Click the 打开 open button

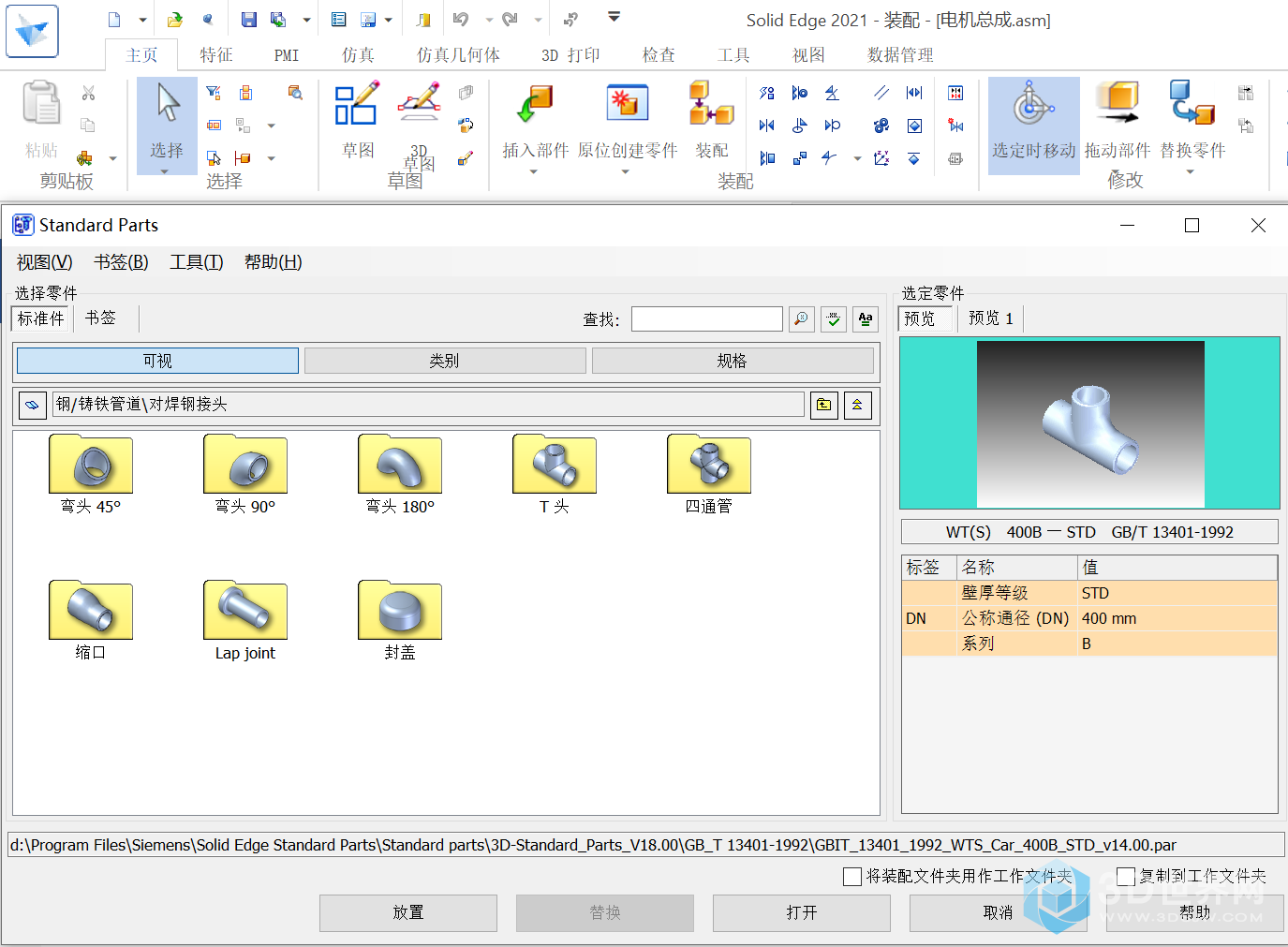802,913
